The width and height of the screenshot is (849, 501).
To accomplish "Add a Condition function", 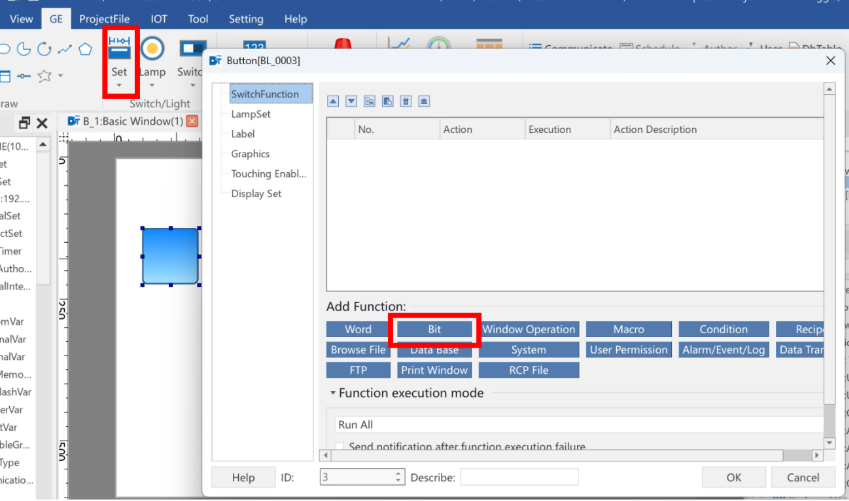I will point(723,329).
